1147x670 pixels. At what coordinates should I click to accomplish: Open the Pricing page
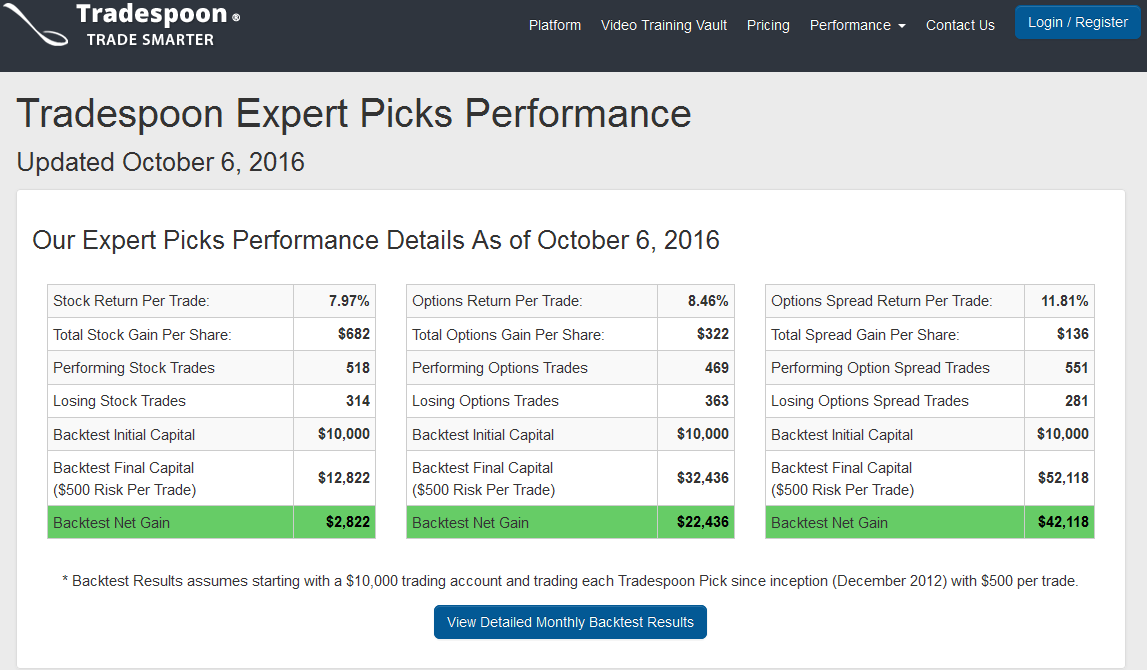768,25
